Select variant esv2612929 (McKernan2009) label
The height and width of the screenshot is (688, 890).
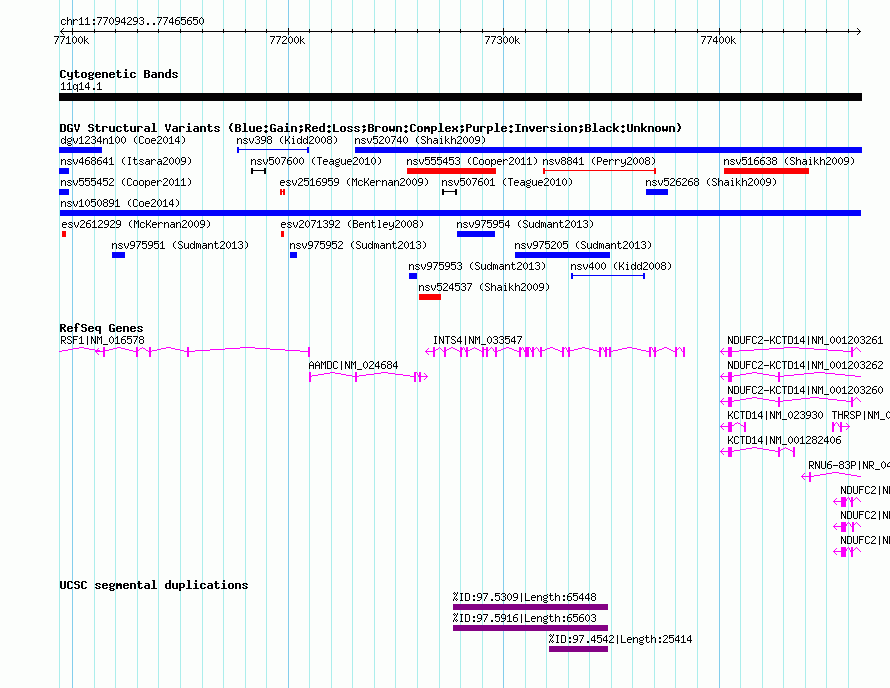tap(136, 224)
